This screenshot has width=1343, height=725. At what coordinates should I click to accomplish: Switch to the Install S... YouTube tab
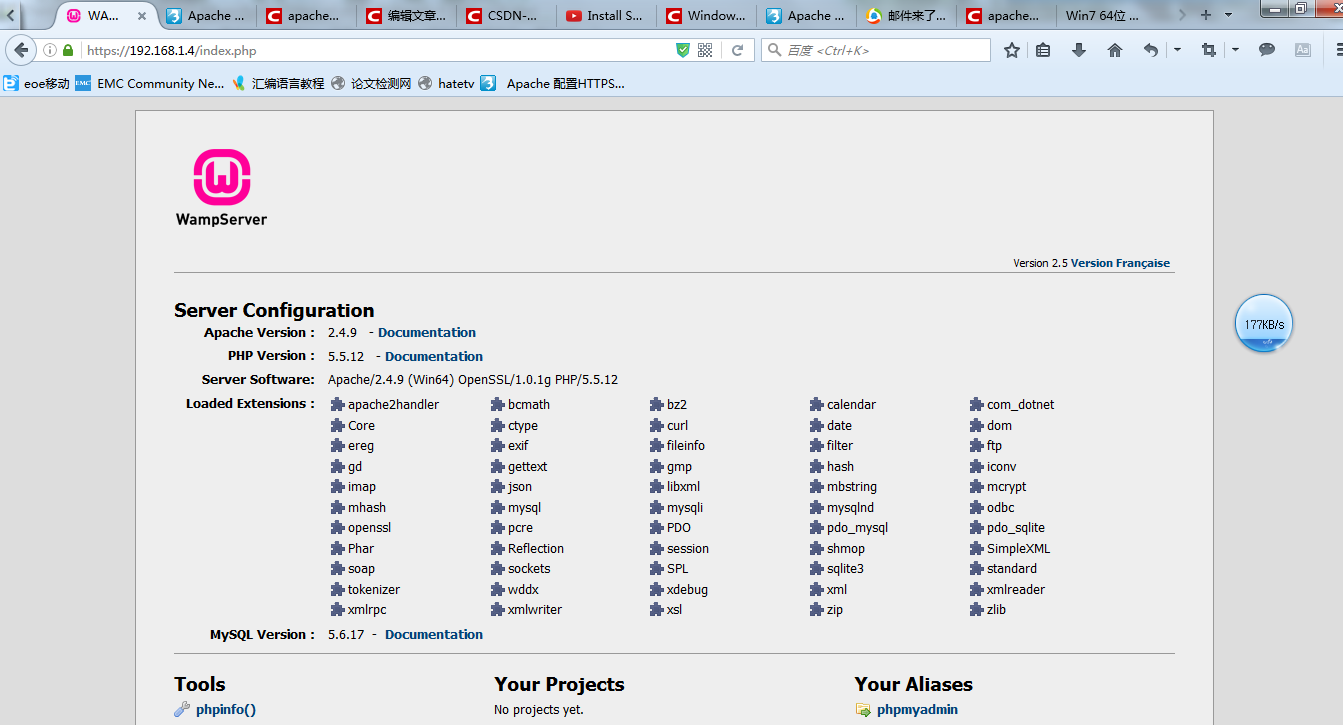(x=606, y=16)
